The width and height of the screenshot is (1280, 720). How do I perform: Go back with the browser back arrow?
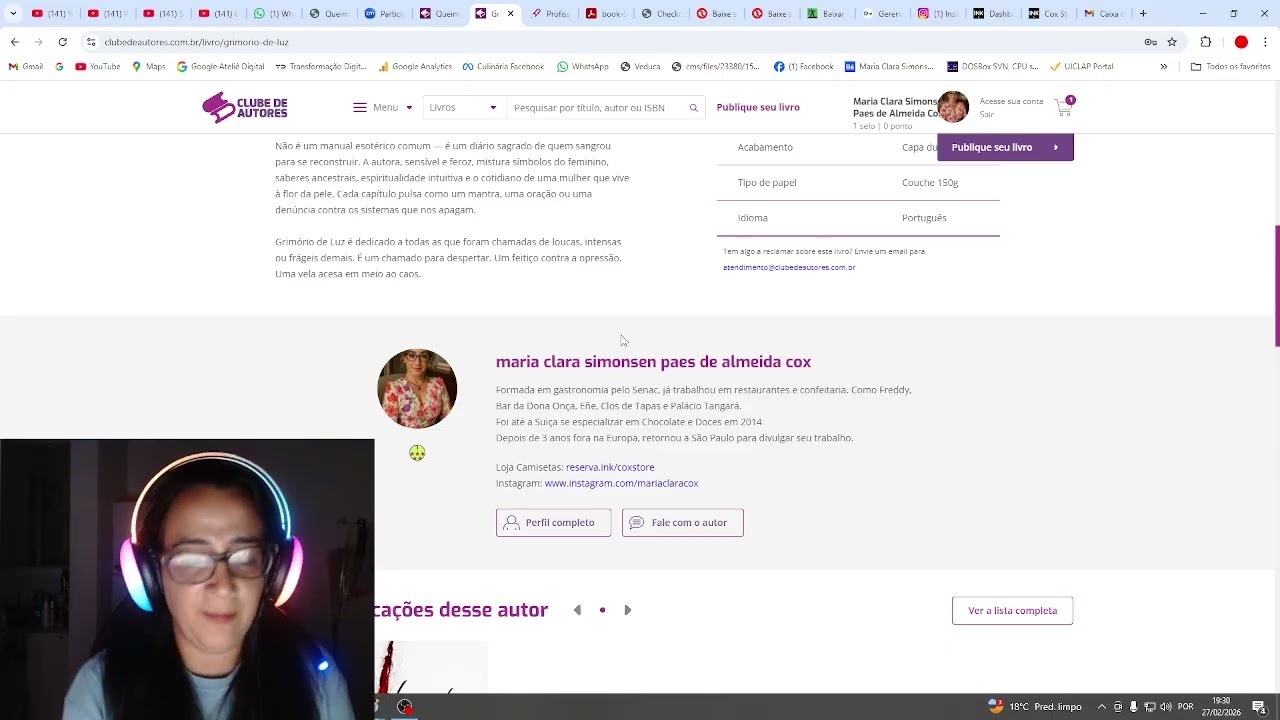[x=14, y=42]
